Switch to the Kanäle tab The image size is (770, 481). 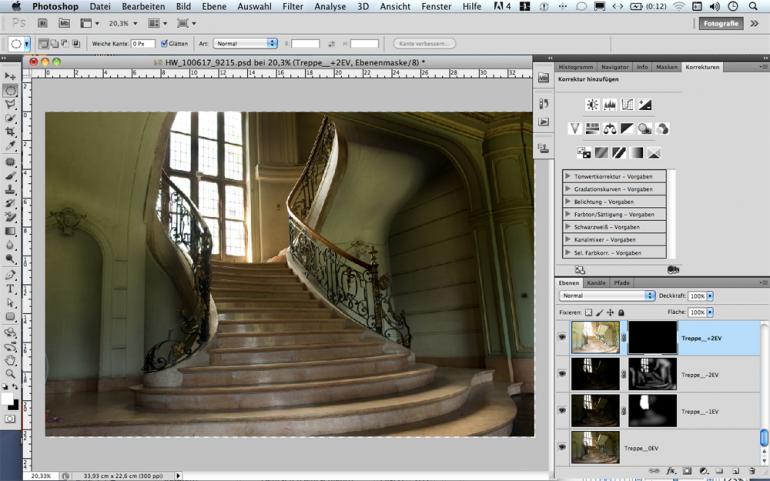[596, 283]
